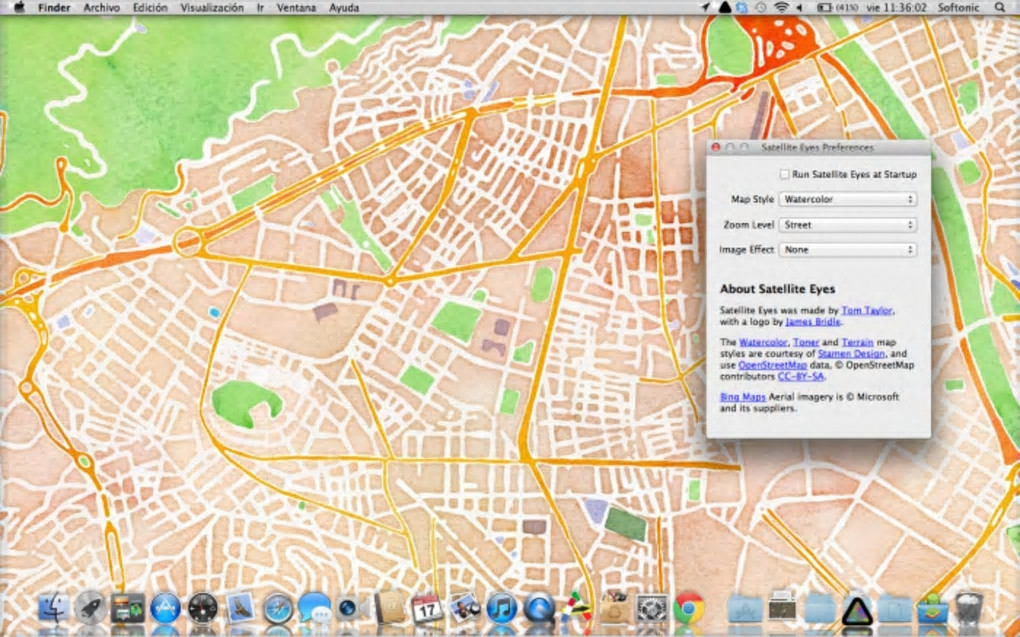
Task: Open the OpenStreetMap link
Action: tap(771, 365)
